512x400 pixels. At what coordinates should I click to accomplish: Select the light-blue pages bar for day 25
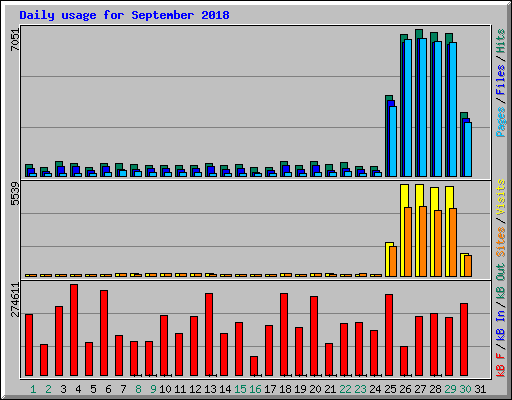[393, 141]
